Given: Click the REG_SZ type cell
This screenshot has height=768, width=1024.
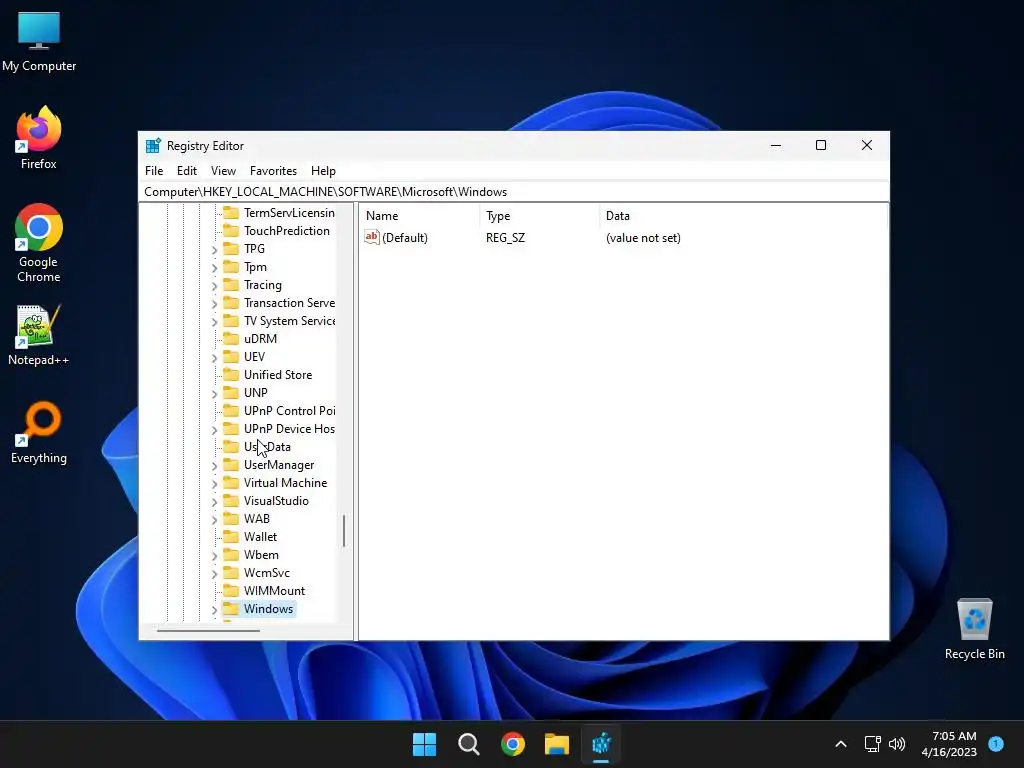Looking at the screenshot, I should click(x=505, y=238).
